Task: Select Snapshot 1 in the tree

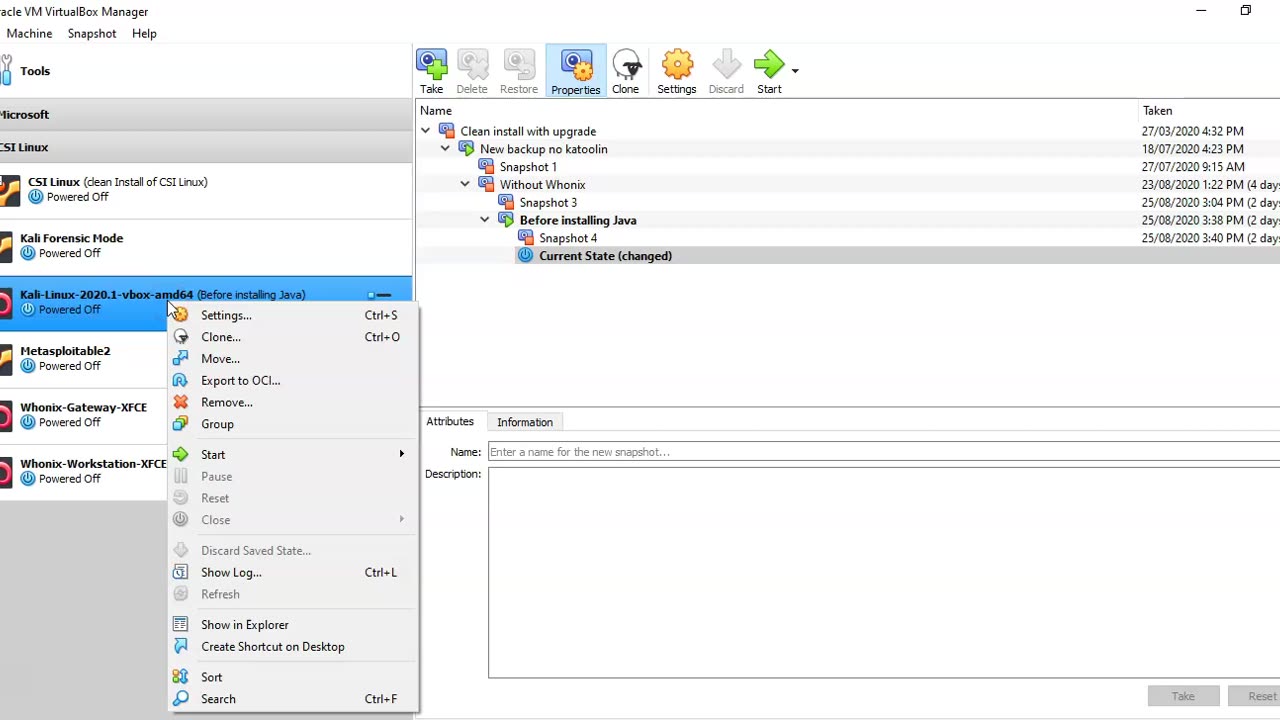Action: point(528,167)
